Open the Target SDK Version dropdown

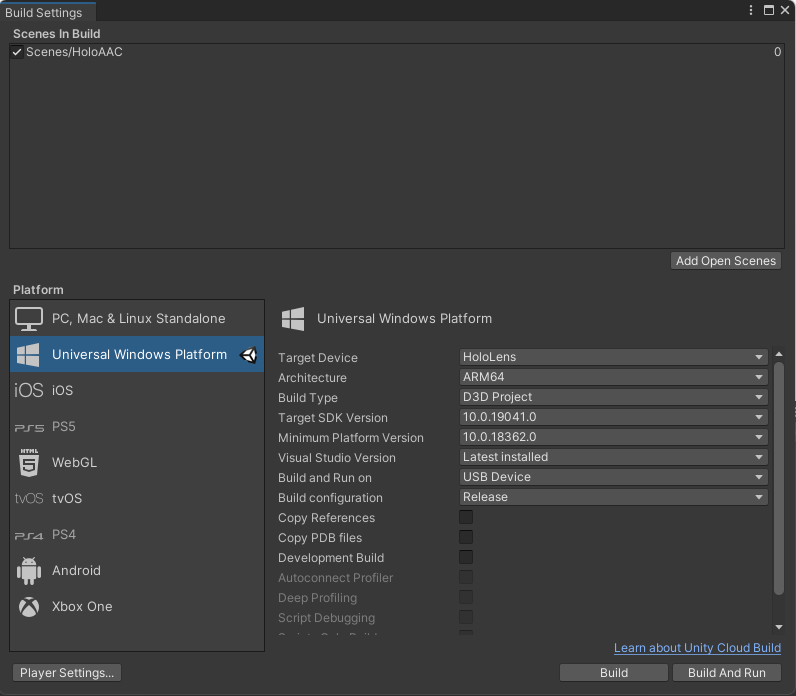[x=613, y=417]
